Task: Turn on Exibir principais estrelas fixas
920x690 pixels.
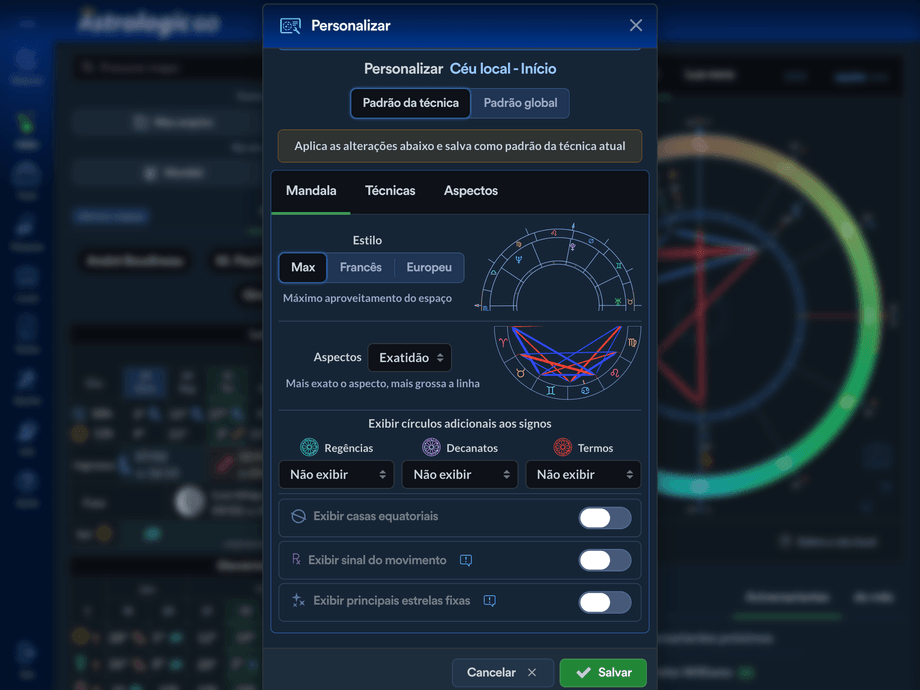Action: point(605,603)
